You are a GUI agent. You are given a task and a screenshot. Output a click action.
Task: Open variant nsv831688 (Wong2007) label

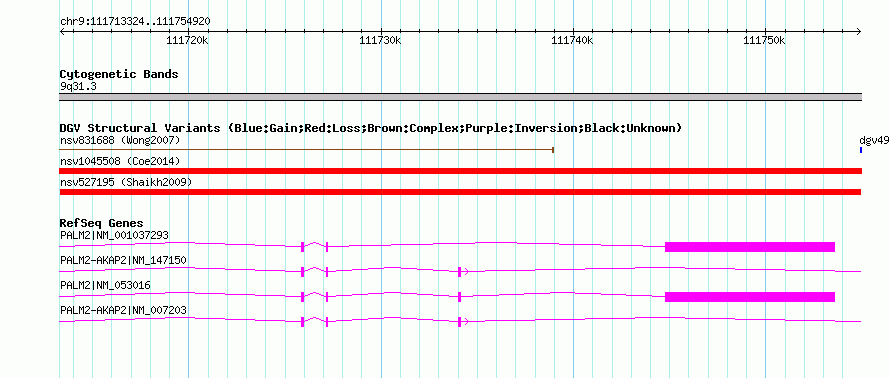(120, 140)
